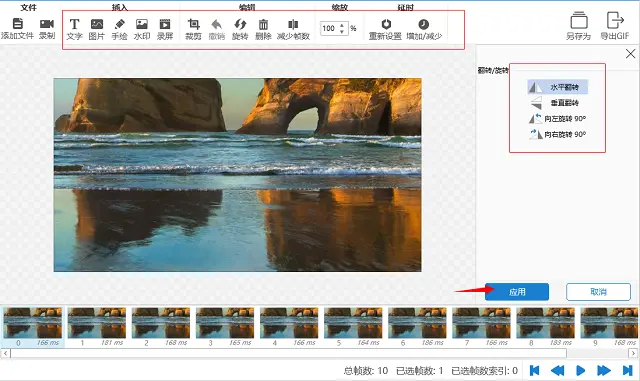Click the 增加/减少 delay clock icon
This screenshot has width=640, height=381.
[x=424, y=24]
